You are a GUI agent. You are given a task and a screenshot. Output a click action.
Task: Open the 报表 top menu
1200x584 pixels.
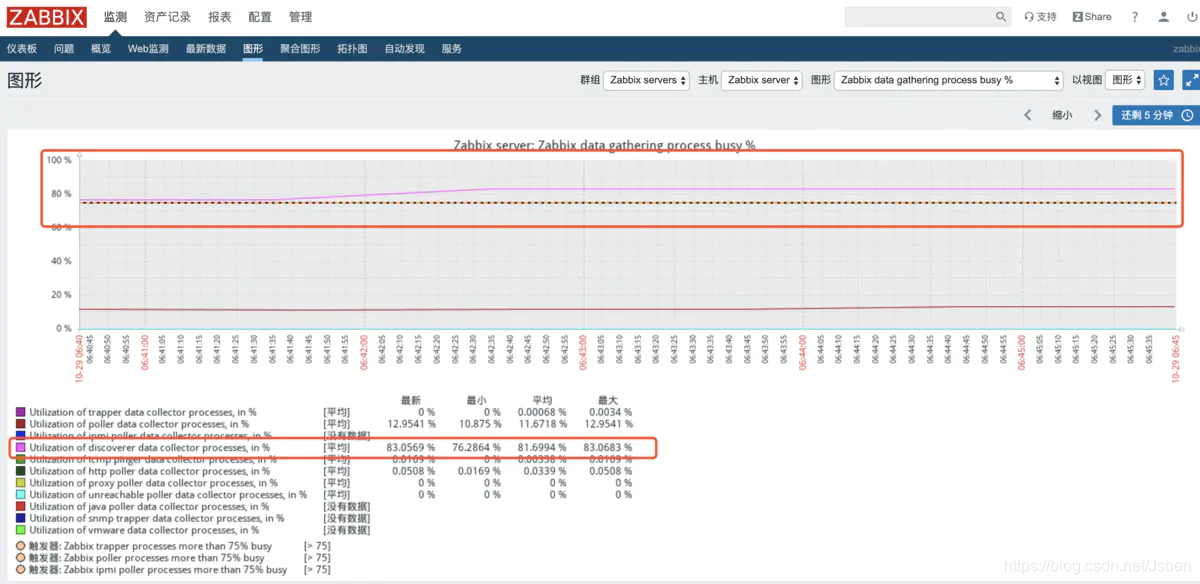(x=220, y=17)
